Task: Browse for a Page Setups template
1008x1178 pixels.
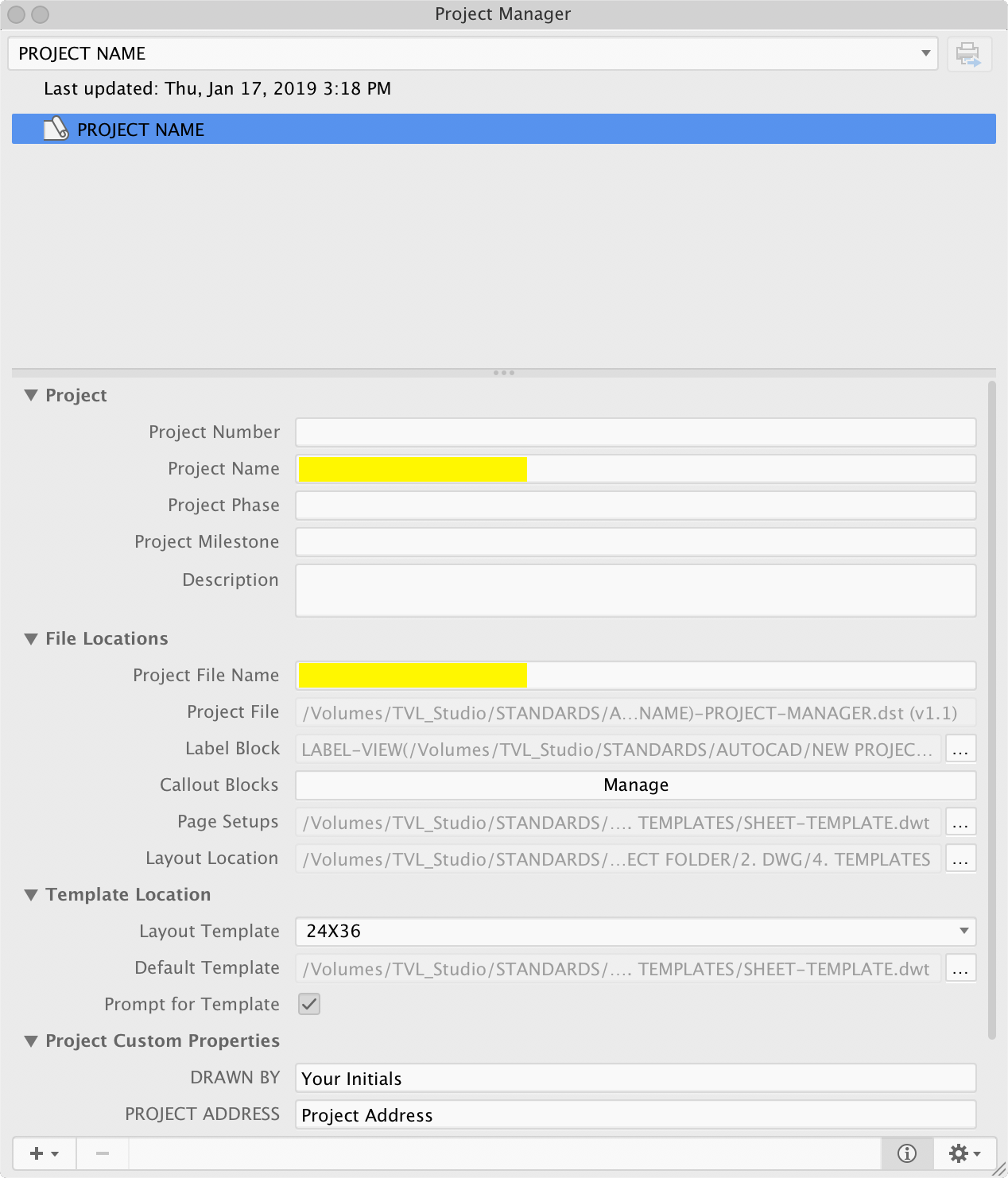Action: (960, 822)
